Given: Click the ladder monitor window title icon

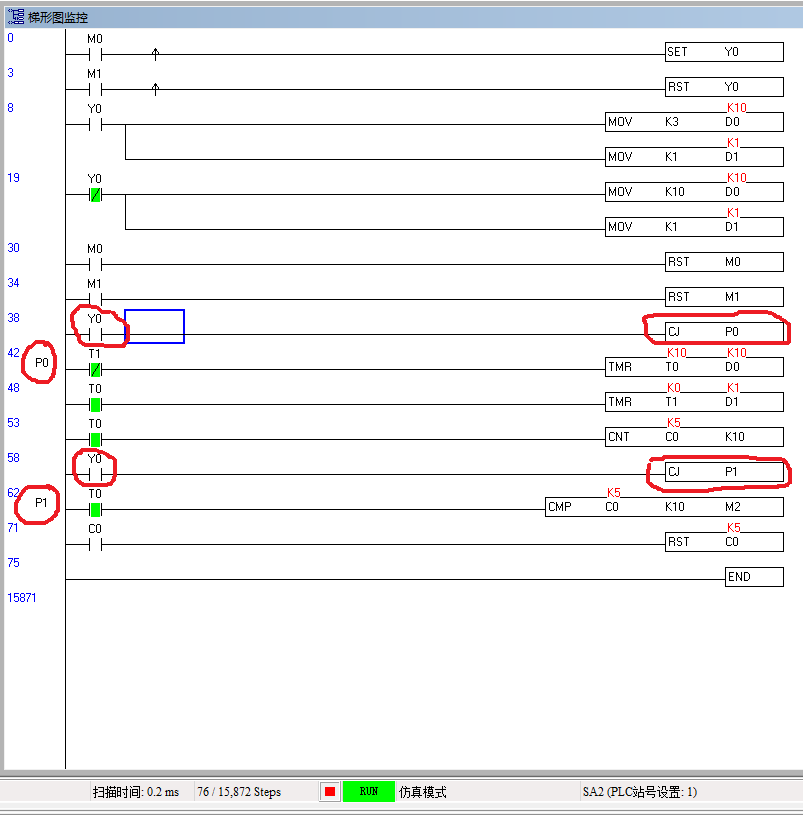Looking at the screenshot, I should point(16,16).
